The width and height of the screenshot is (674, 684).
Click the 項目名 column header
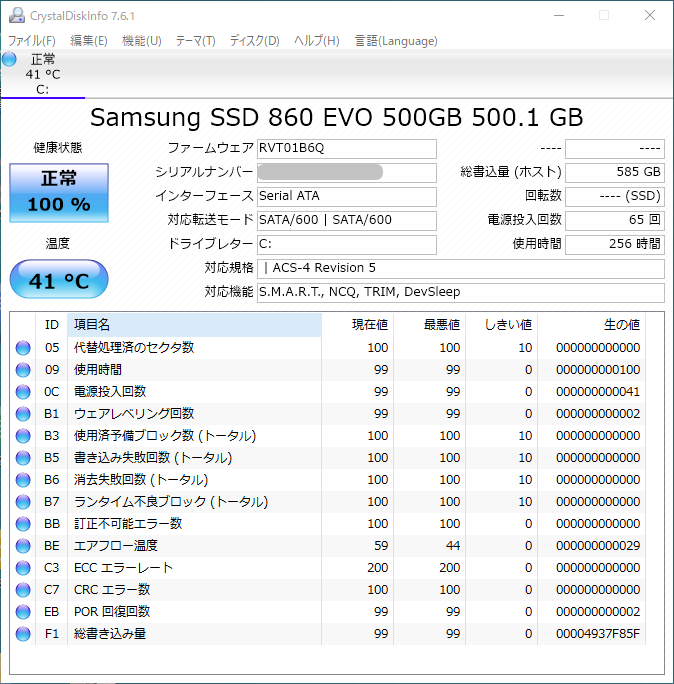pos(195,325)
